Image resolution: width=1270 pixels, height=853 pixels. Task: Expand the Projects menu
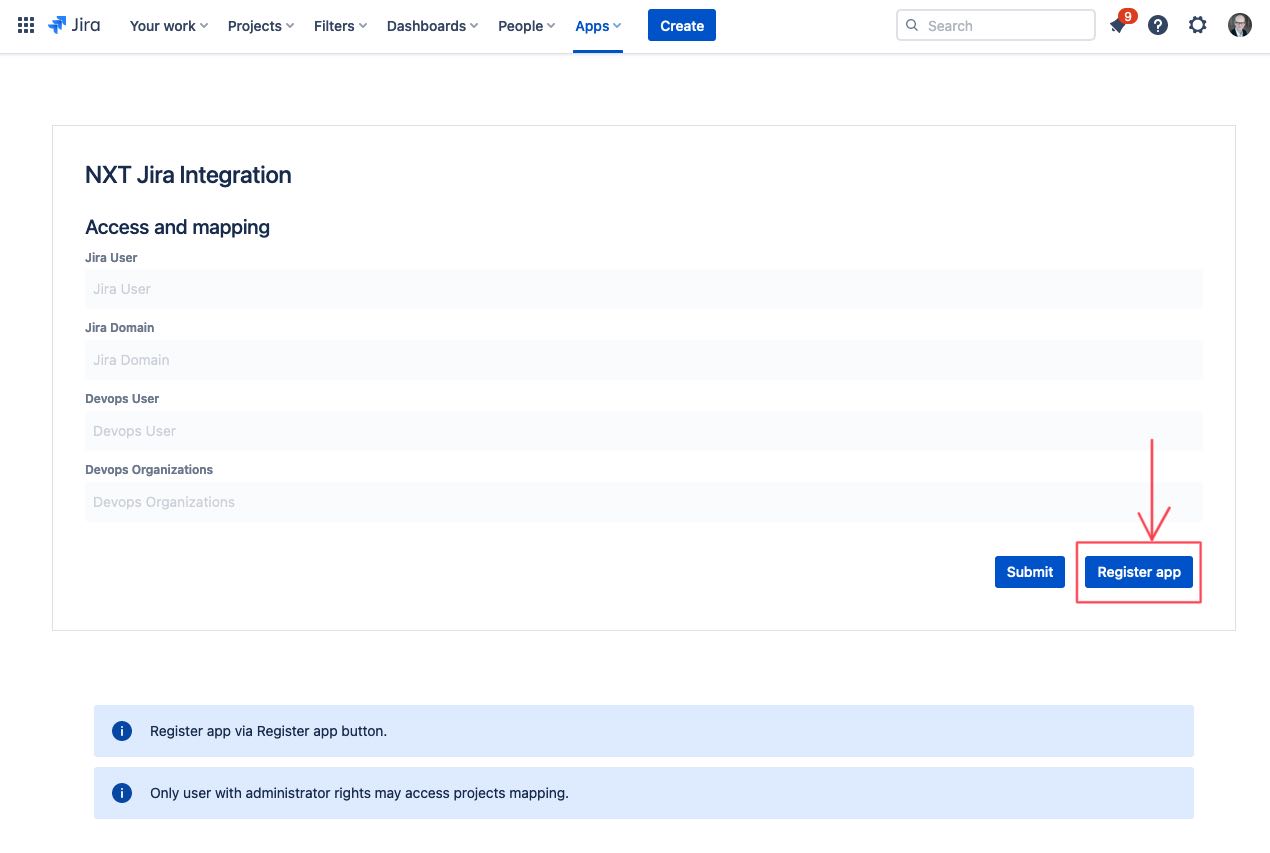click(260, 26)
